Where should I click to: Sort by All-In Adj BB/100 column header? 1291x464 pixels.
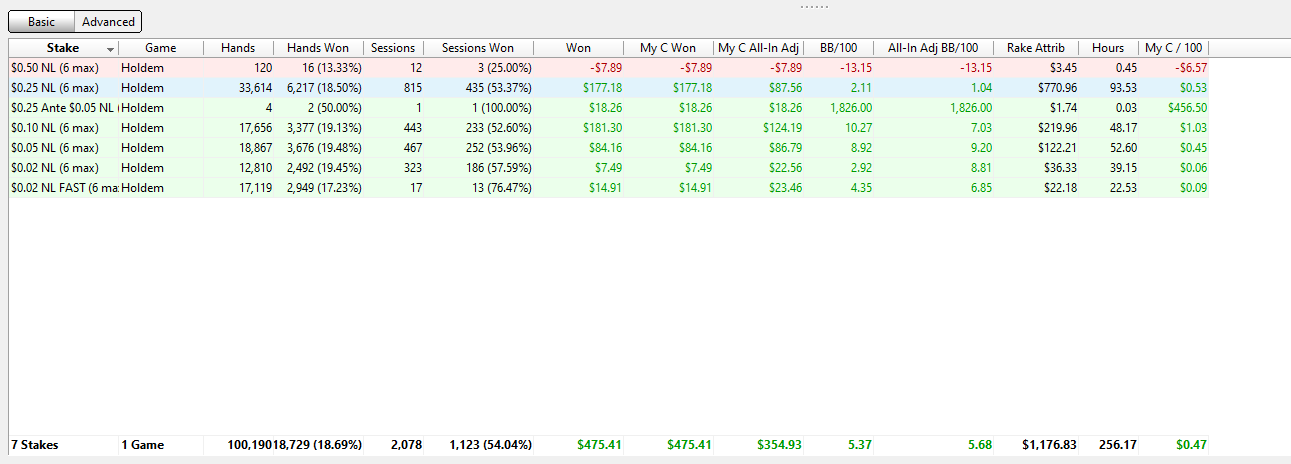[x=934, y=48]
